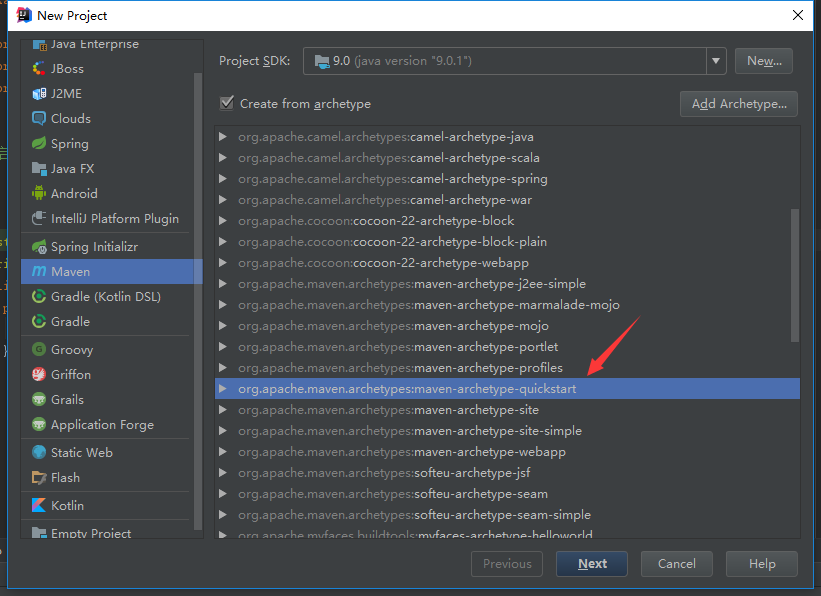
Task: Select Android project category
Action: point(107,193)
